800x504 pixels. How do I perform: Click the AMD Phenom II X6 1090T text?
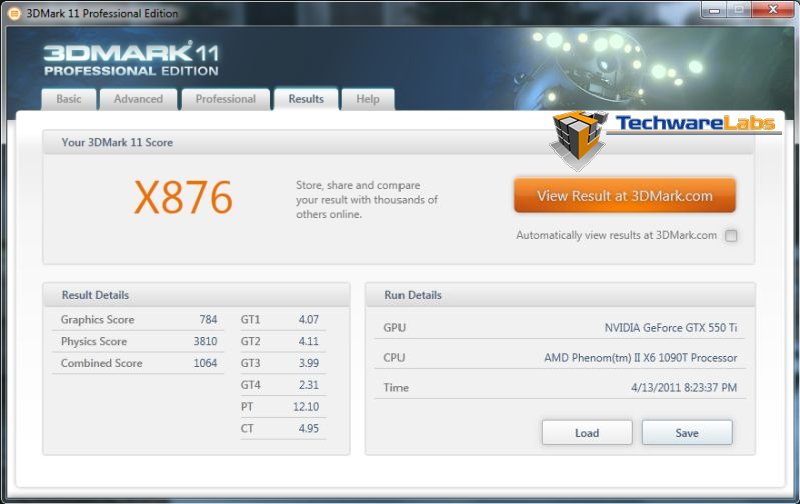click(x=640, y=358)
